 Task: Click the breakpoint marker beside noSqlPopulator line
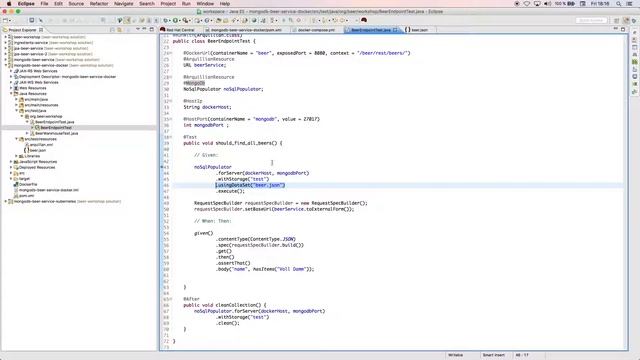[x=162, y=167]
